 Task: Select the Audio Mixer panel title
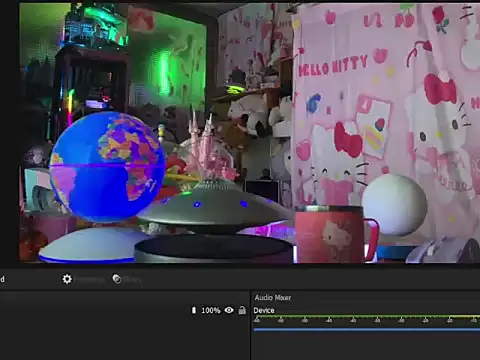pos(273,298)
